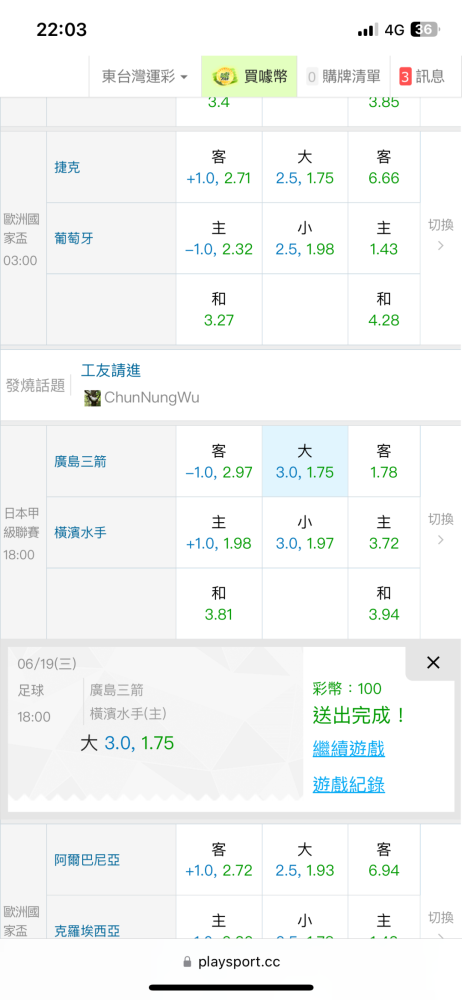
Task: Select 小 3.0, 1.97 for 橫濱水手
Action: 305,533
